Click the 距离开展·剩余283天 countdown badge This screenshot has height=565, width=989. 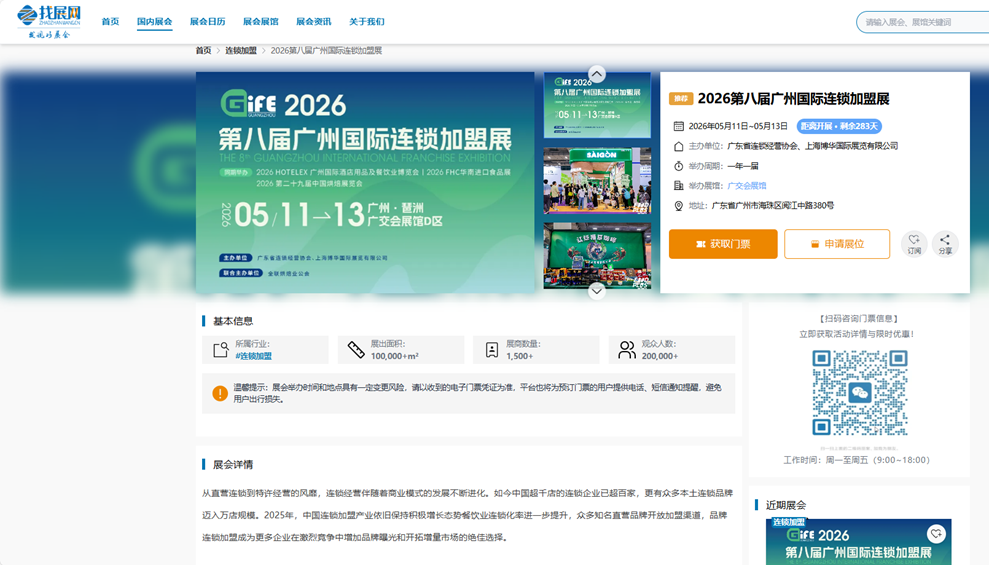pyautogui.click(x=839, y=126)
